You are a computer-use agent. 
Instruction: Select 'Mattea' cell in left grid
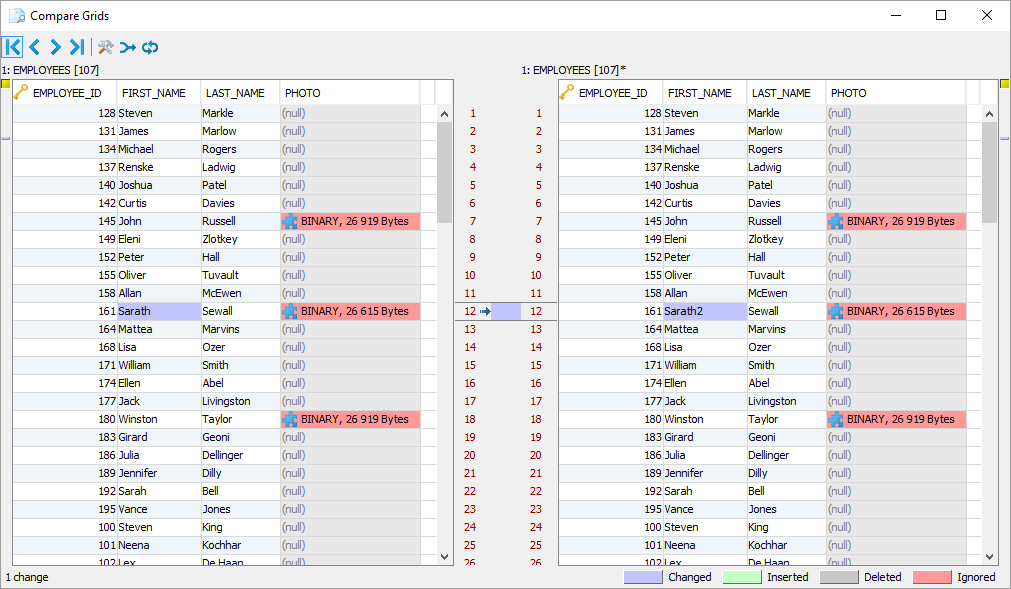pyautogui.click(x=159, y=329)
